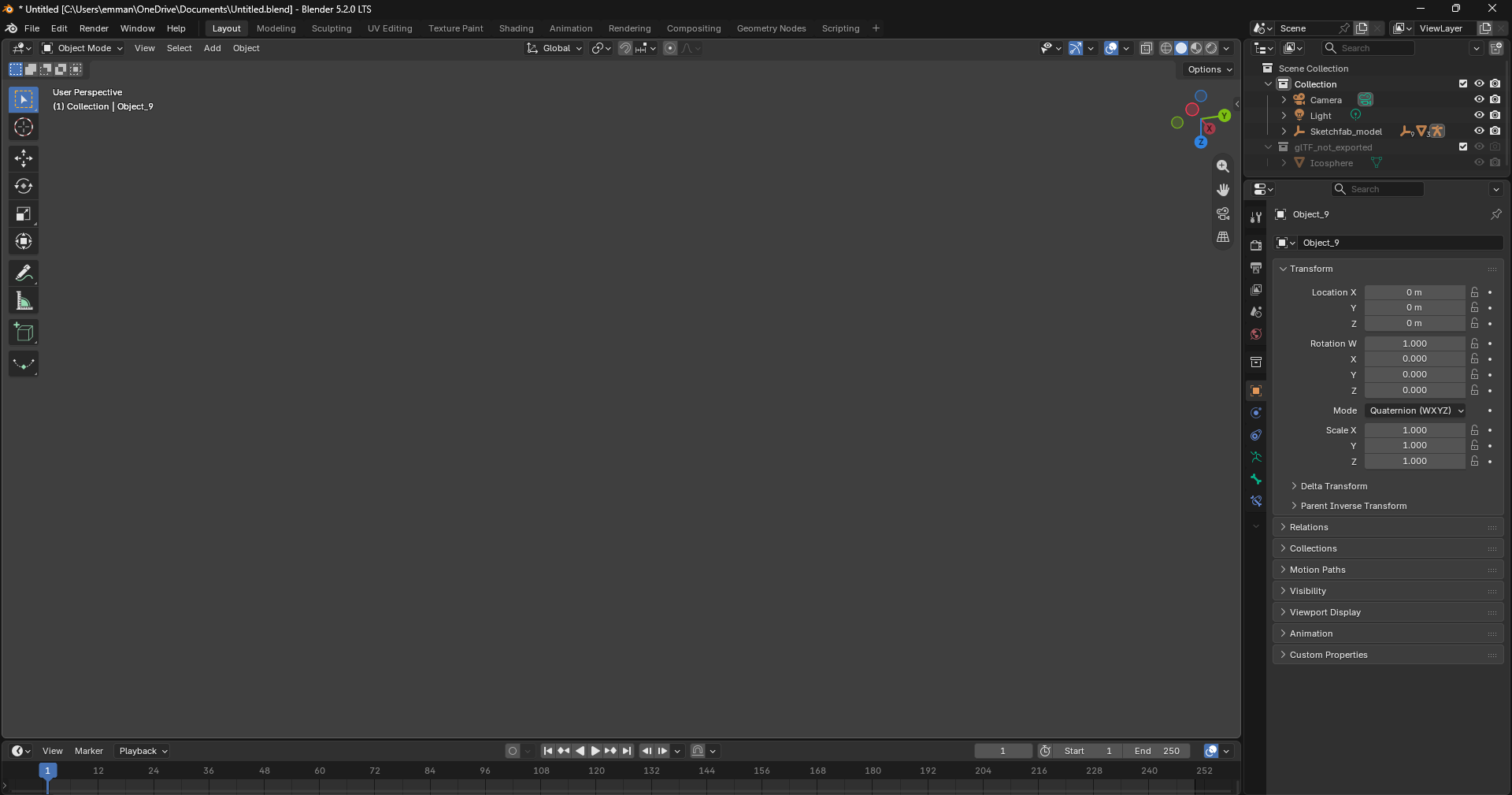Open the Object properties tab

[x=1256, y=391]
